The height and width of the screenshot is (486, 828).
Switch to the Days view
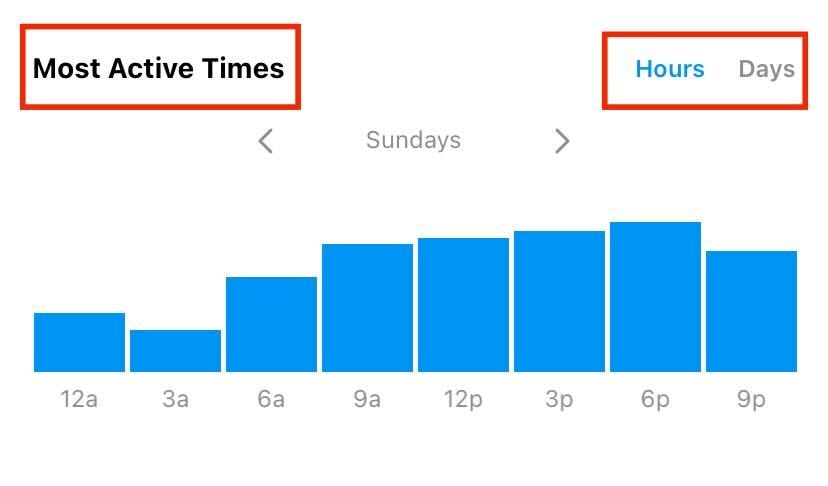766,69
